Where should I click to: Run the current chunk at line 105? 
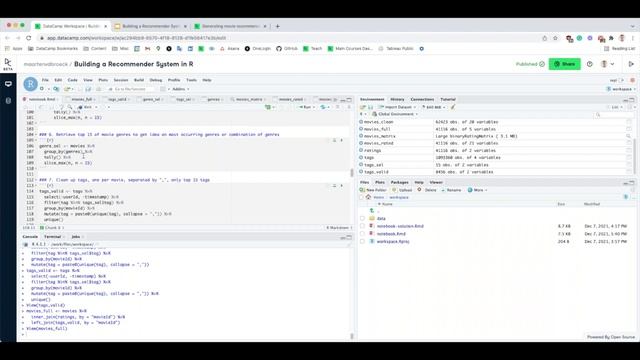(342, 140)
